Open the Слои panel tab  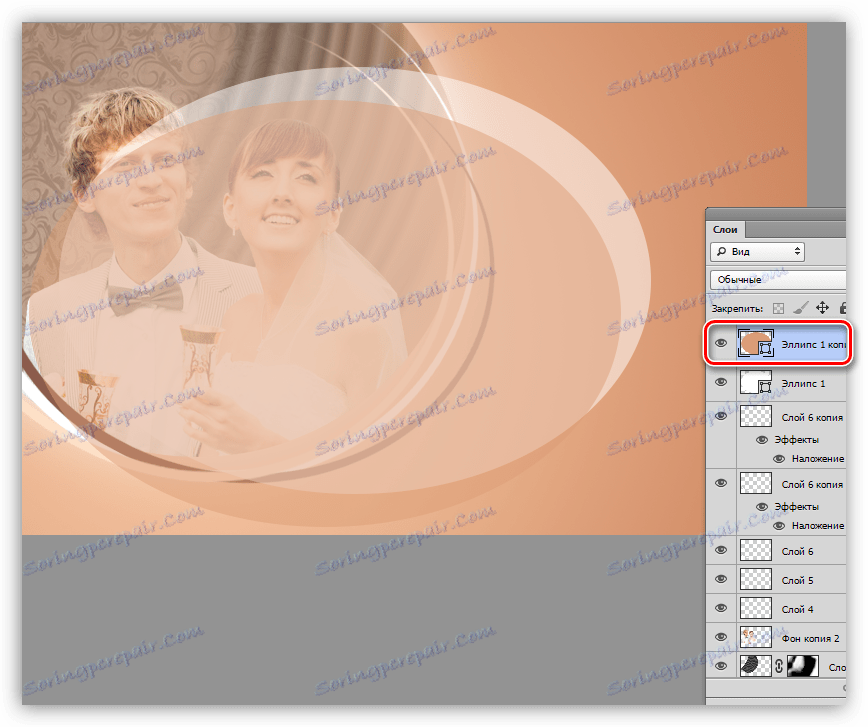pos(725,230)
